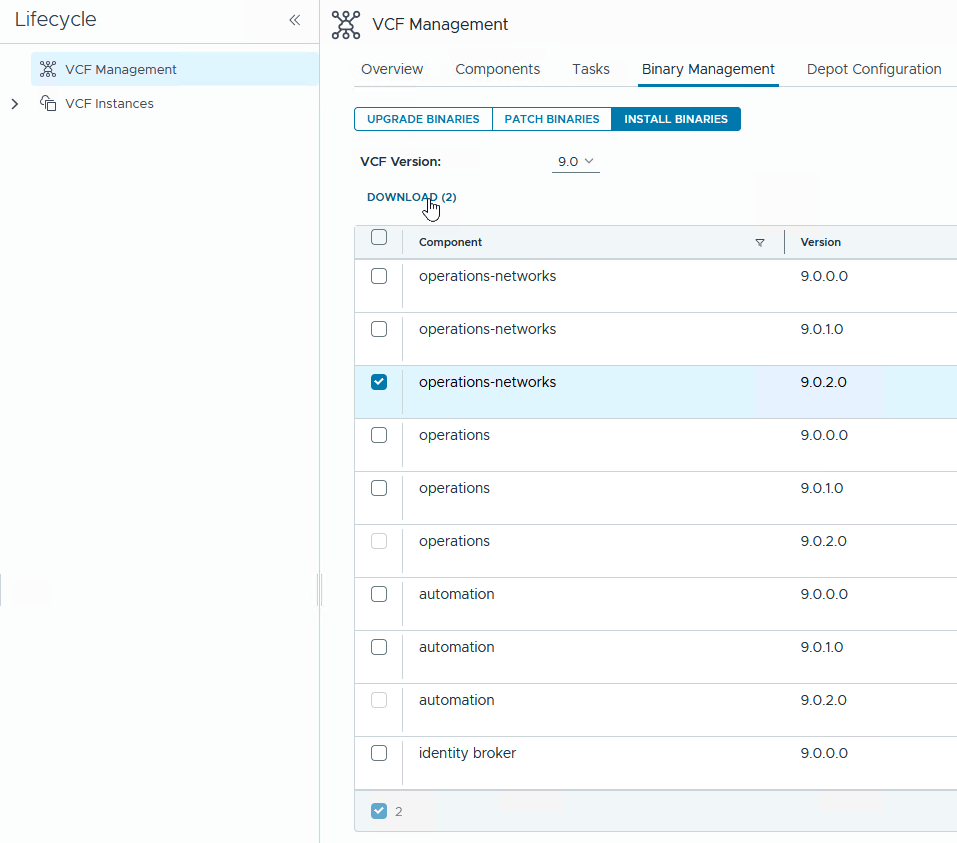Click the Download (2) link
Viewport: 957px width, 843px height.
(411, 197)
